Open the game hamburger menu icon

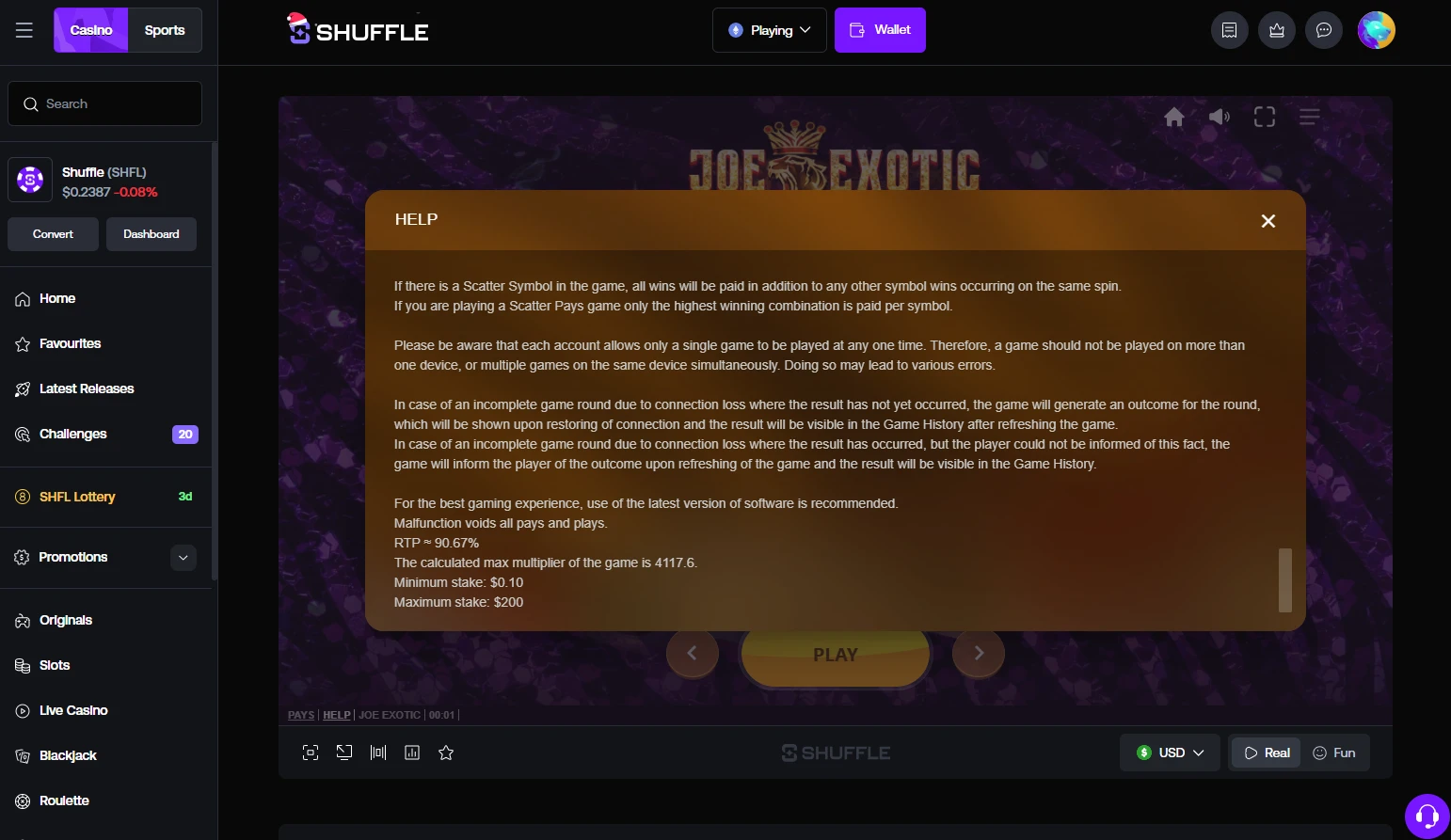(1310, 117)
